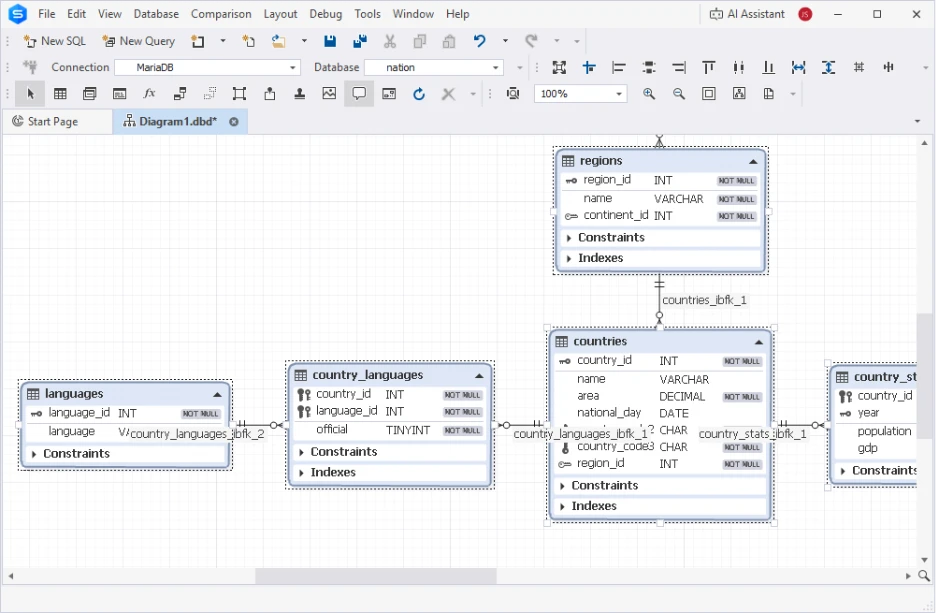Expand Indexes in the regions table
The height and width of the screenshot is (613, 936).
568,258
